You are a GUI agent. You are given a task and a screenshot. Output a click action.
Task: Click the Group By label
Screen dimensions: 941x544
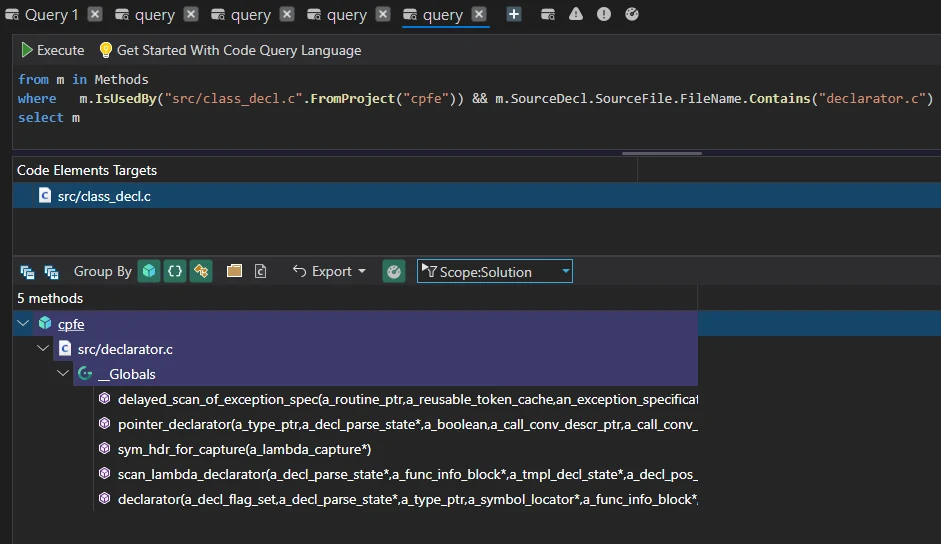103,271
